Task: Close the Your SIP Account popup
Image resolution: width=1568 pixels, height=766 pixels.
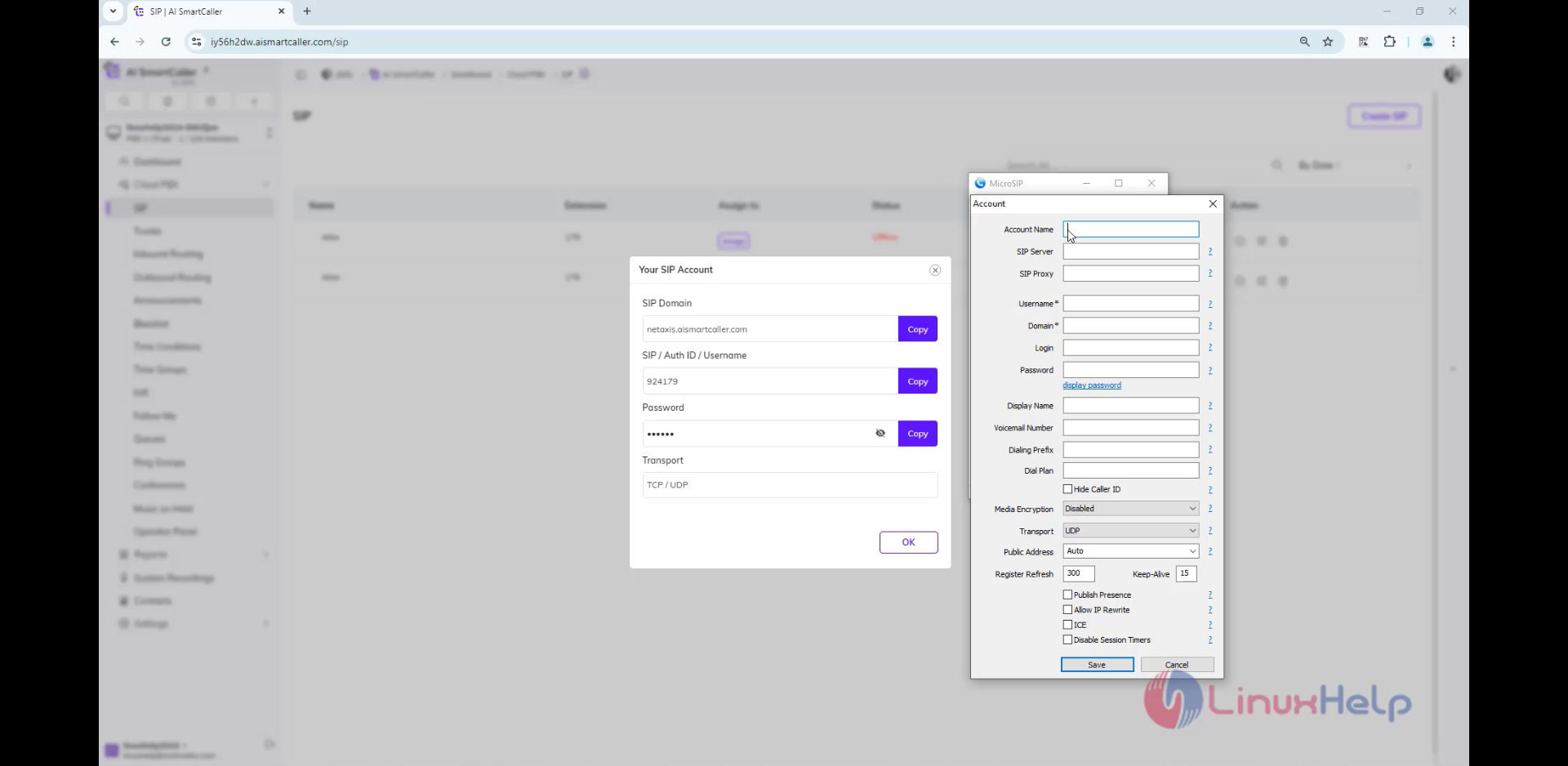Action: click(x=935, y=270)
